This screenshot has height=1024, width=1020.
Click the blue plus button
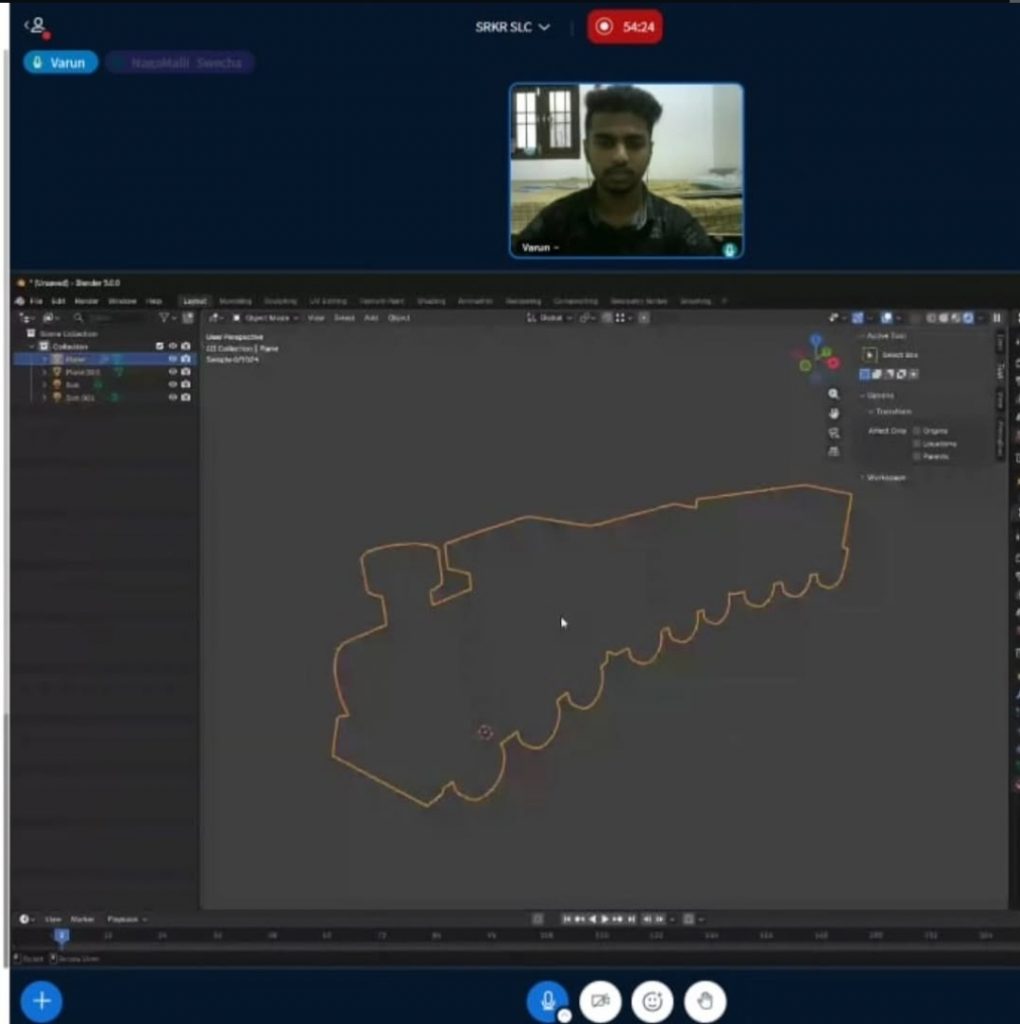pos(41,1001)
